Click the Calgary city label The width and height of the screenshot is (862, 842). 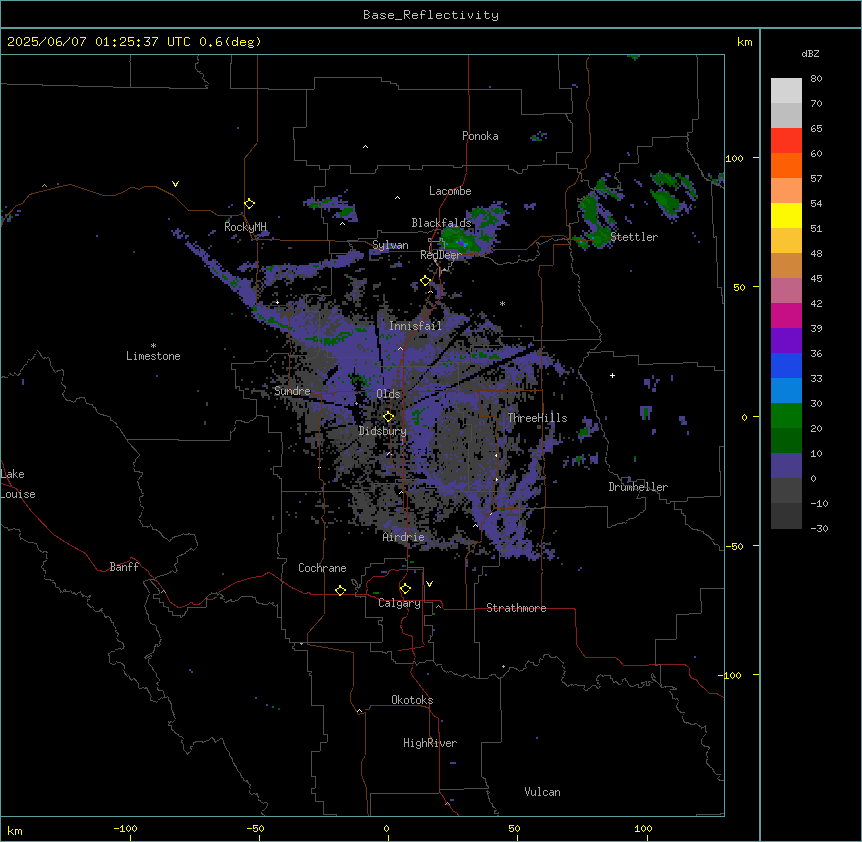click(399, 603)
